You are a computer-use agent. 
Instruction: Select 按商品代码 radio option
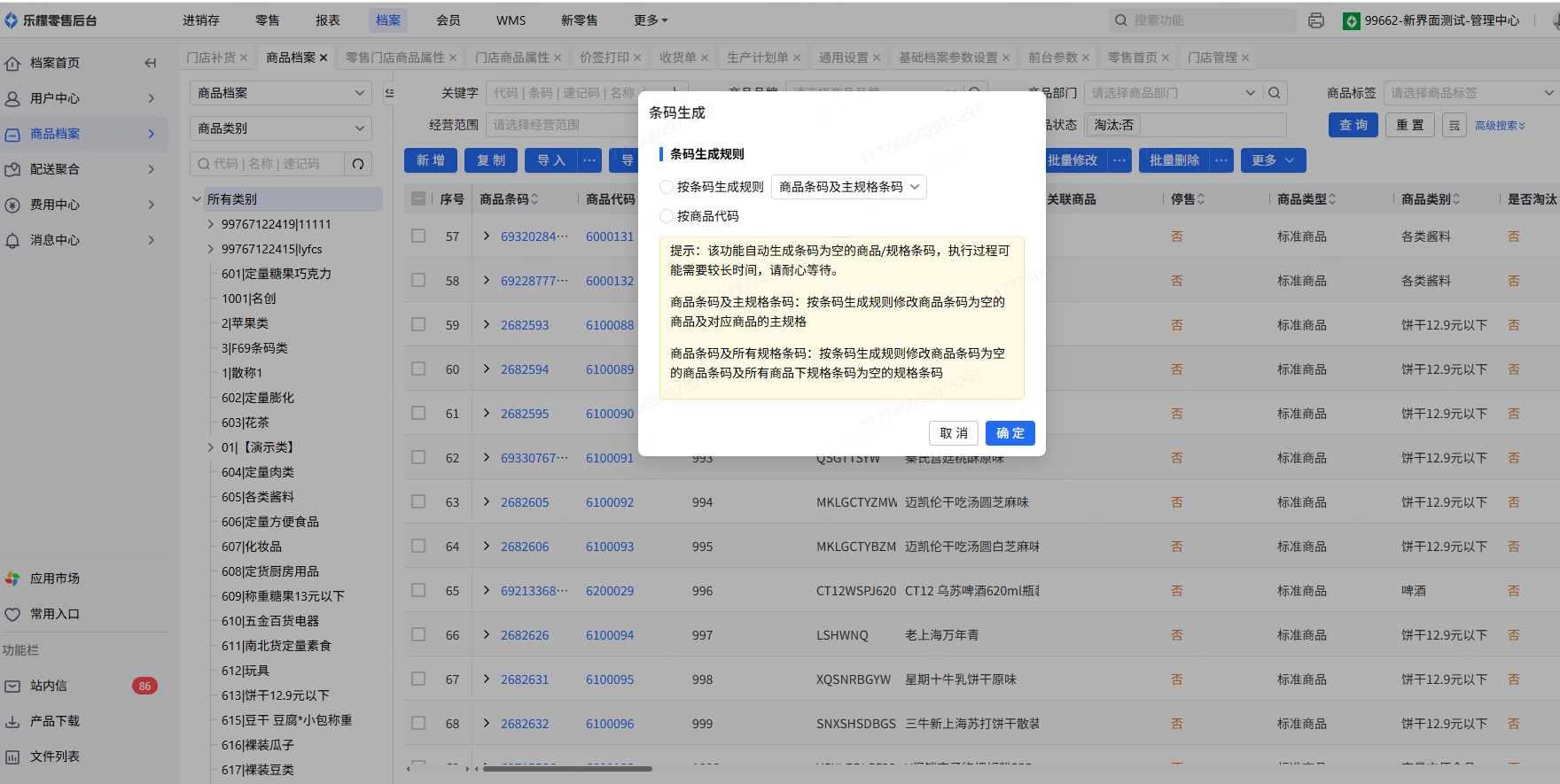667,216
